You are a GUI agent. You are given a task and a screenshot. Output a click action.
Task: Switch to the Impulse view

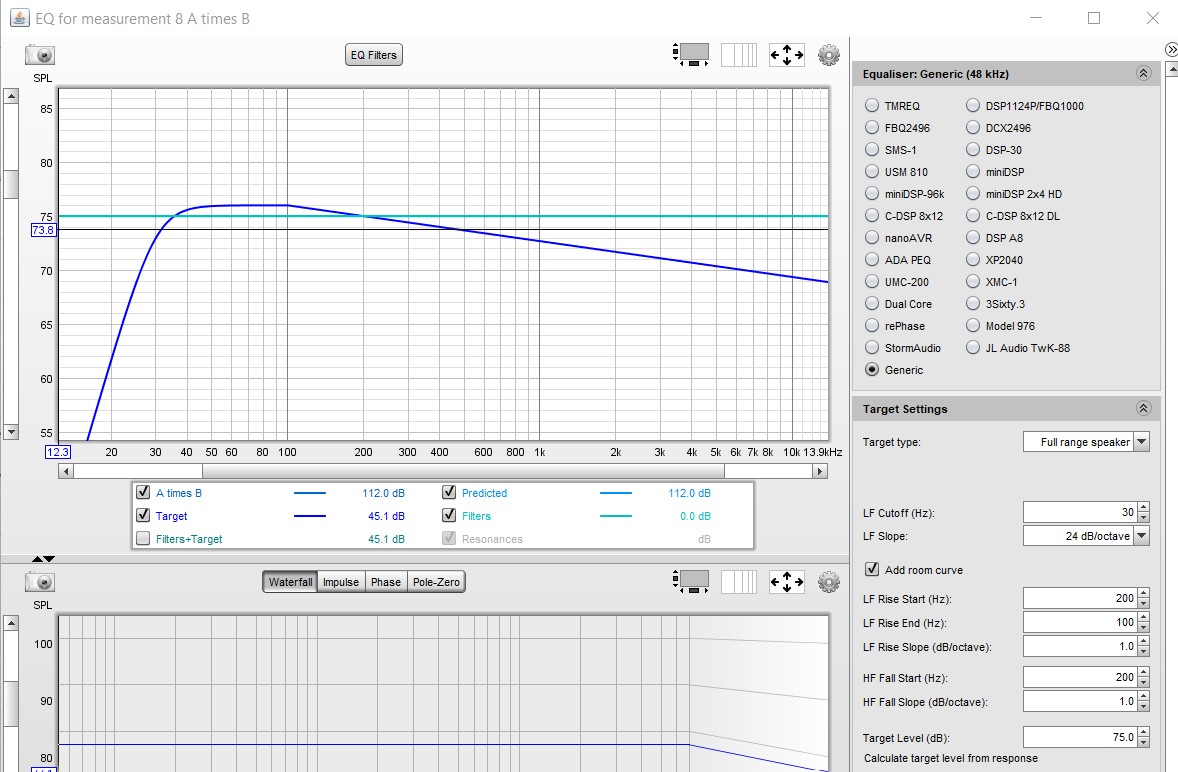(x=340, y=582)
